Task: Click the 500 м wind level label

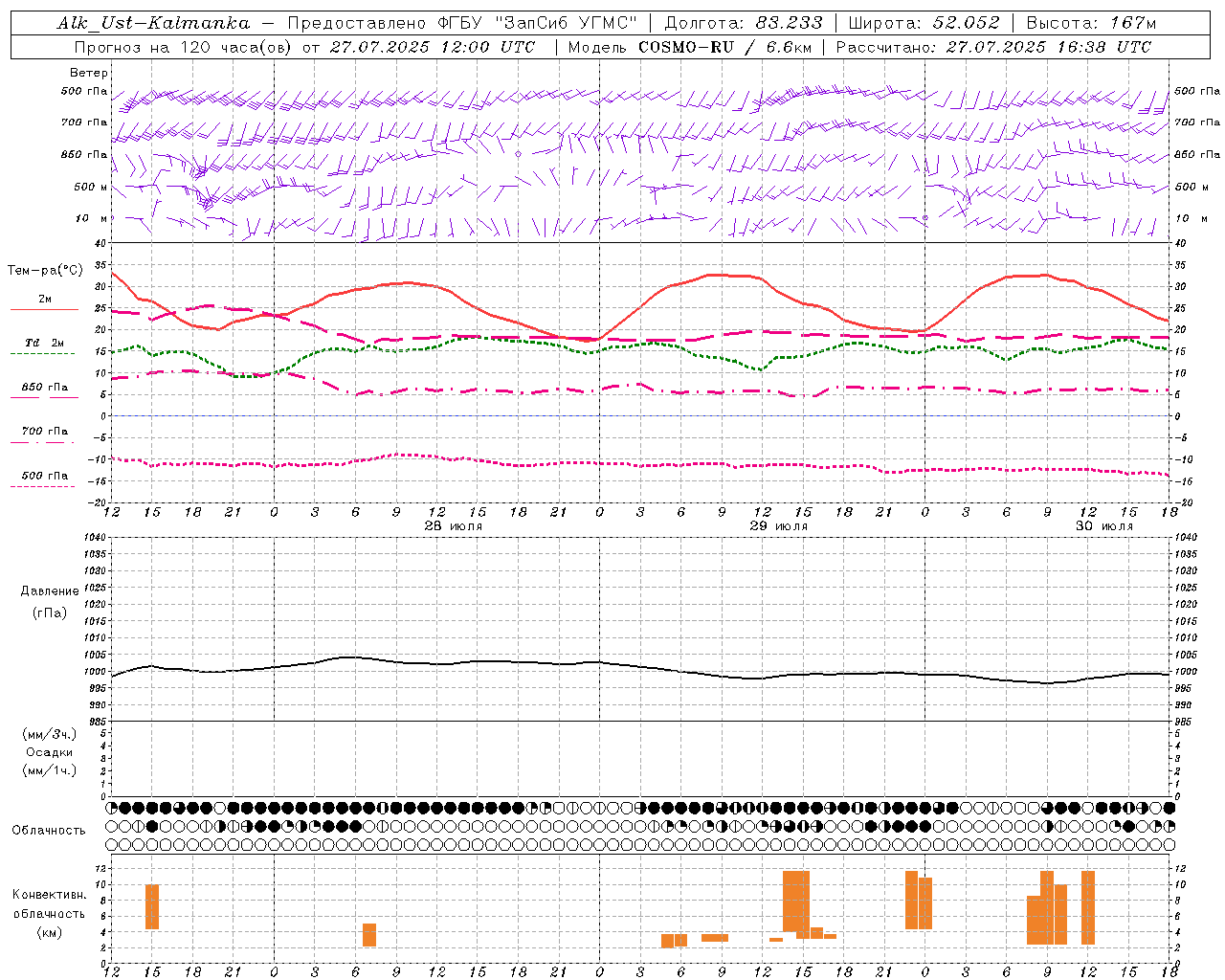Action: [x=91, y=188]
